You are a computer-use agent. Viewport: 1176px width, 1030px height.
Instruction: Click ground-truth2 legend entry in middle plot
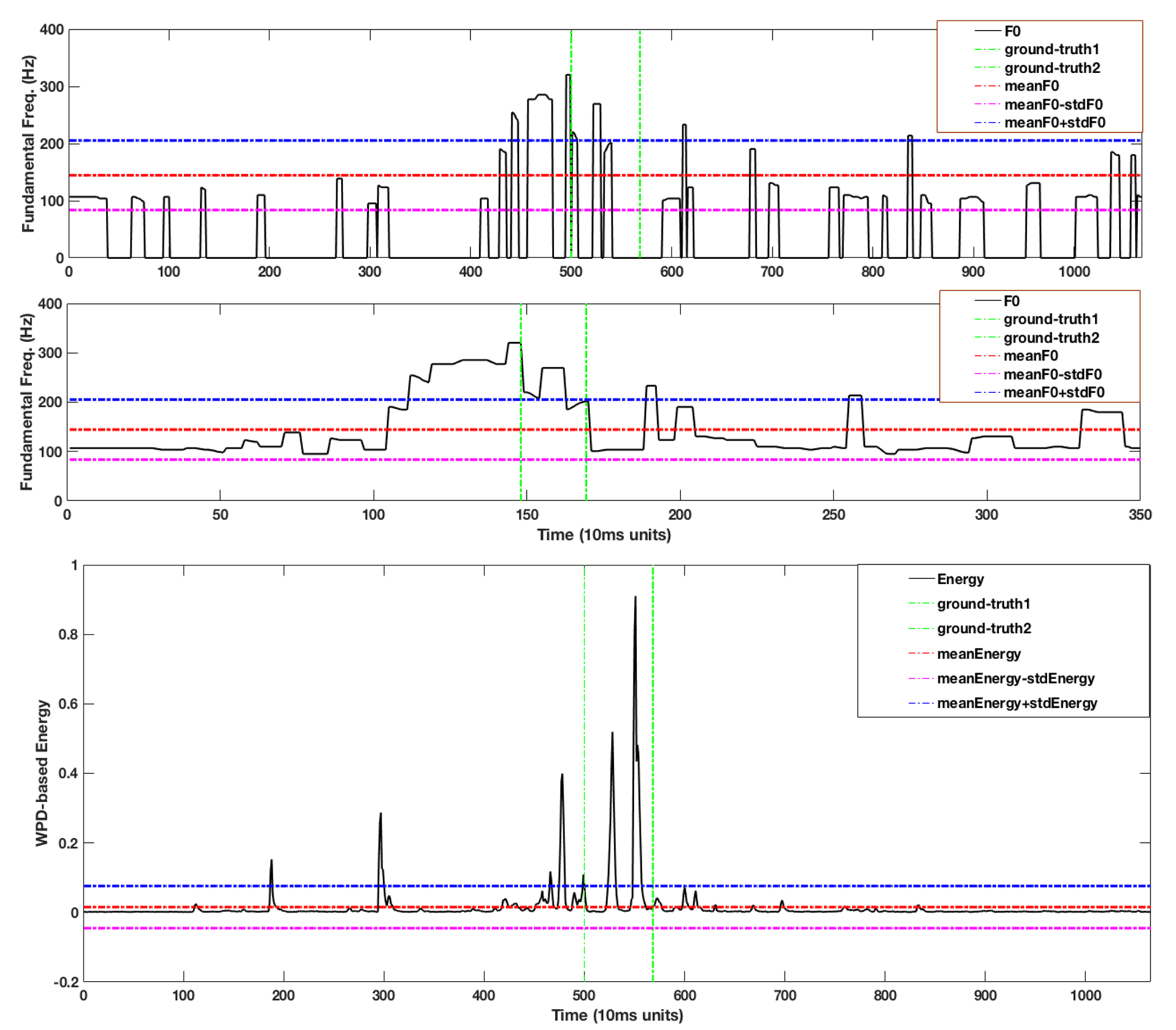click(x=1051, y=338)
